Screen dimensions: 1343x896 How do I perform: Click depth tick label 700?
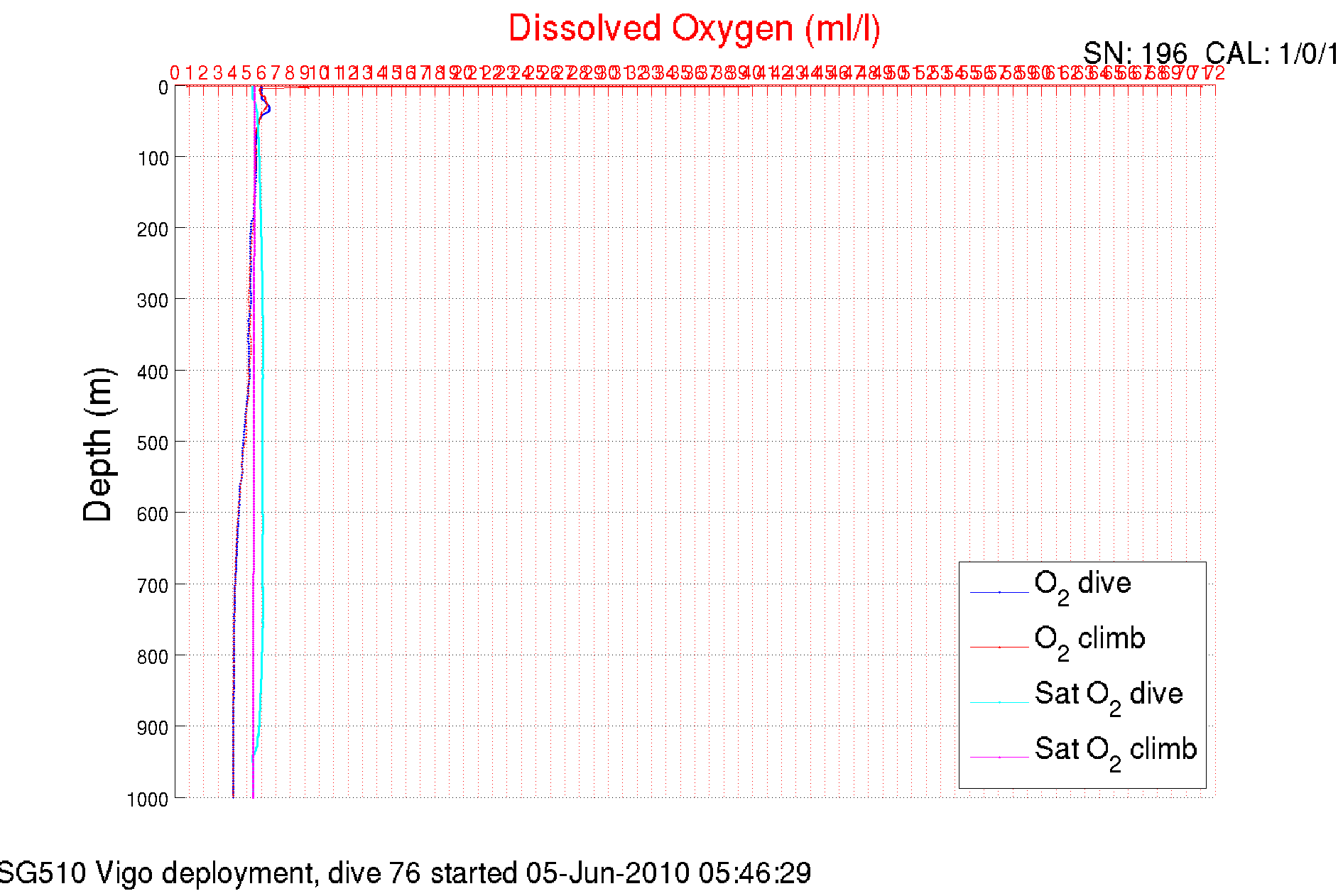[153, 586]
